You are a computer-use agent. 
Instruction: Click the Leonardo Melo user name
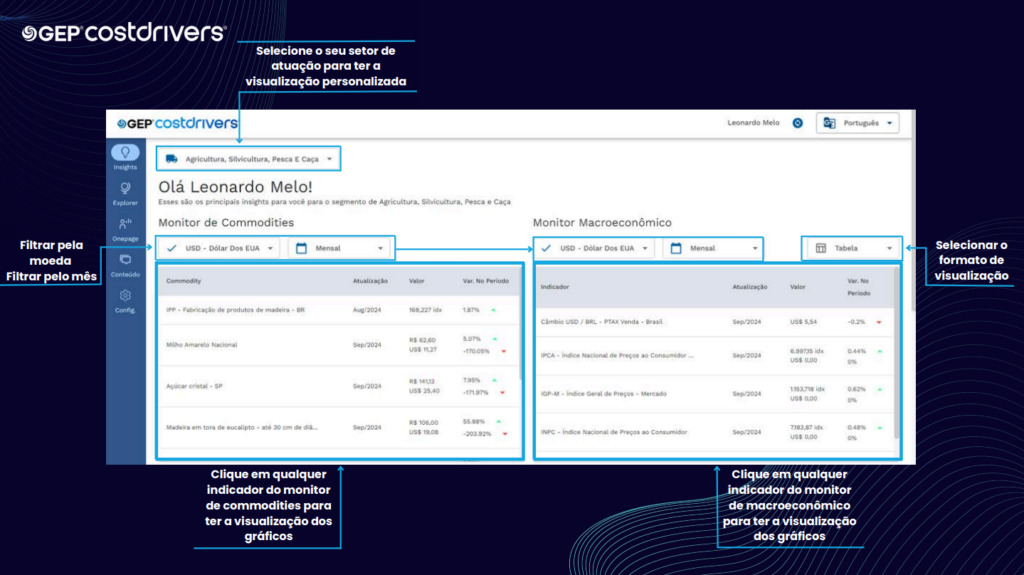click(753, 123)
